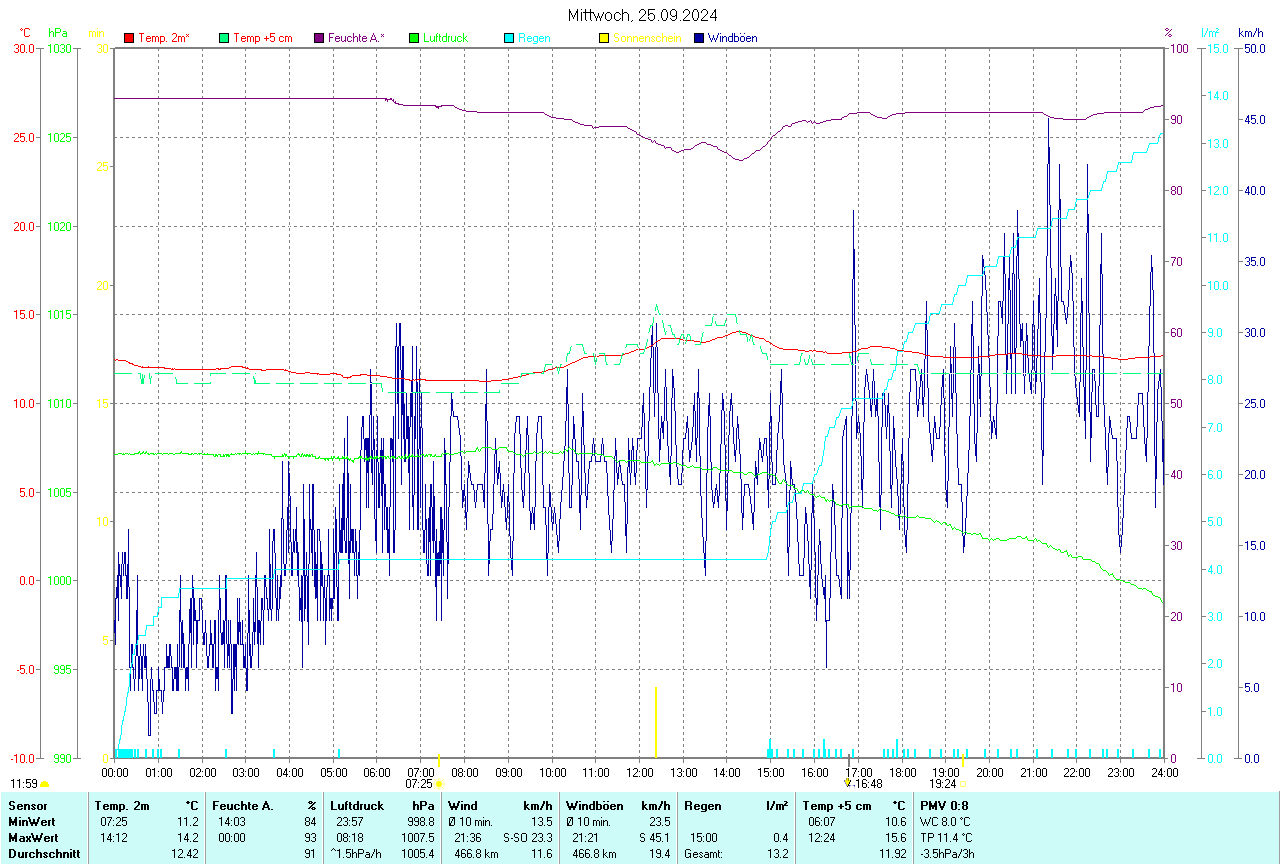1280x864 pixels.
Task: Click the total rain 'Gesamt:' label
Action: pos(703,853)
